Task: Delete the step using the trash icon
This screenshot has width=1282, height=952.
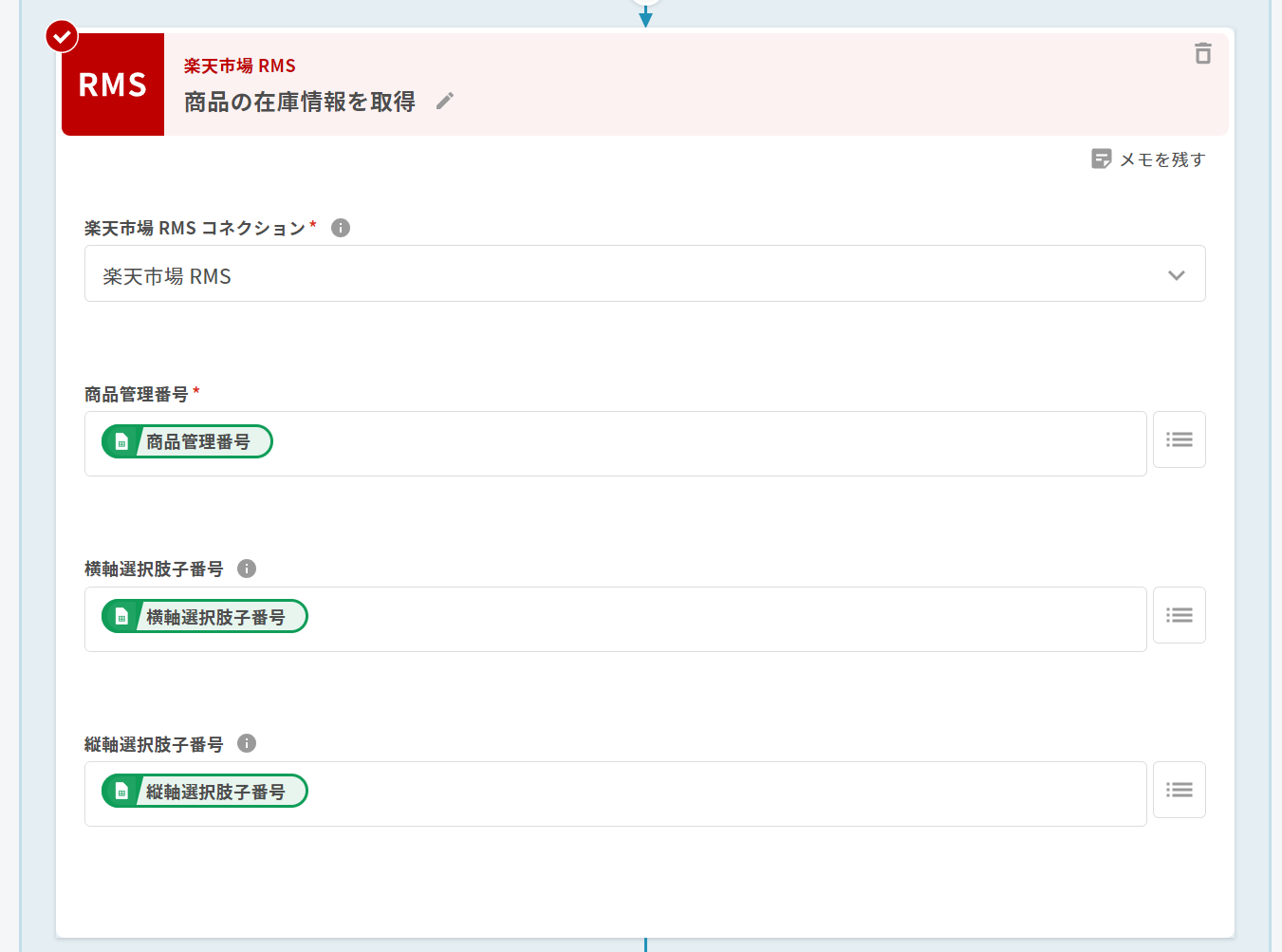Action: point(1202,54)
